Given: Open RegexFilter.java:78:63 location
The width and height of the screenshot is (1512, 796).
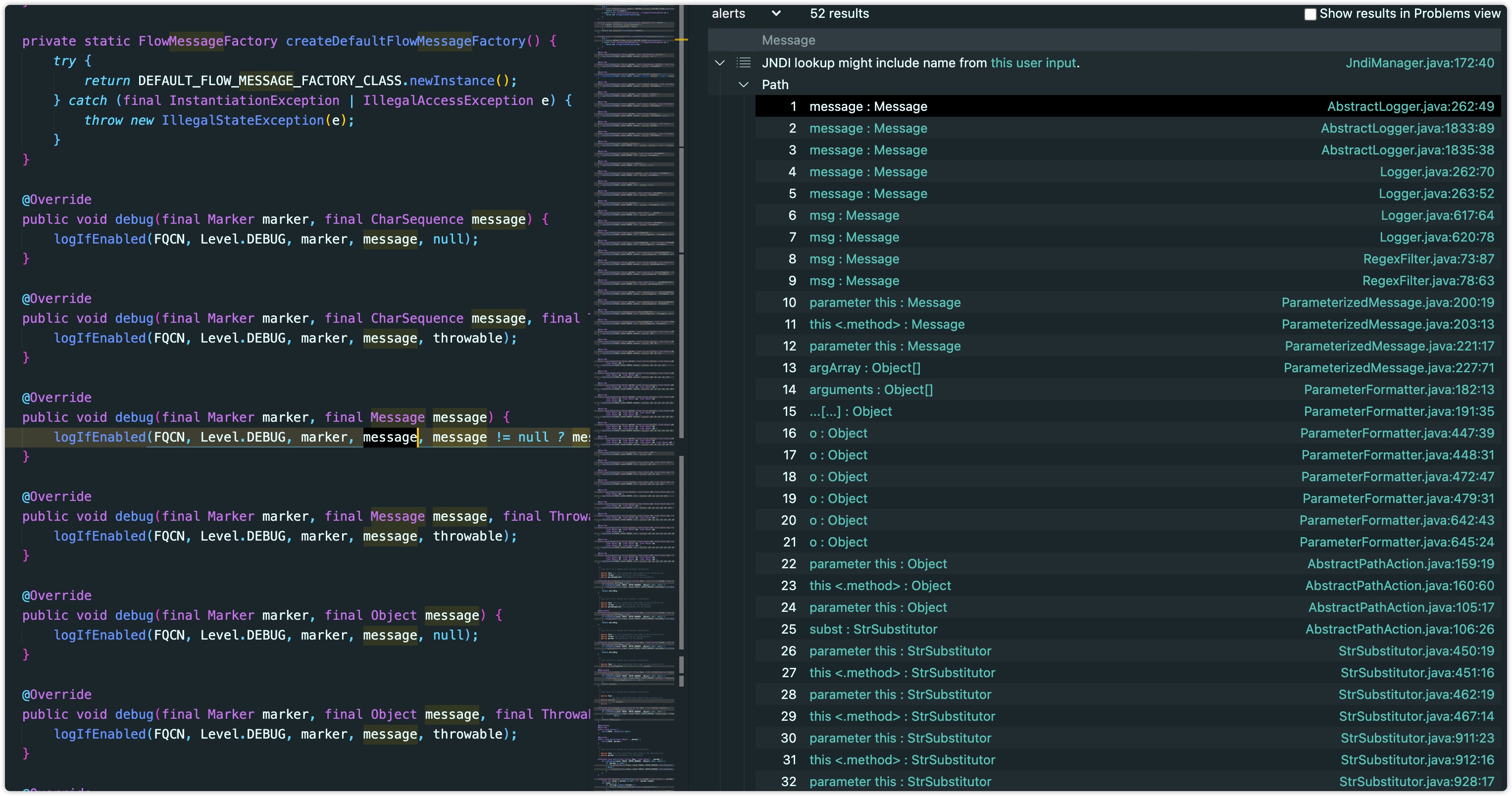Looking at the screenshot, I should click(1428, 281).
